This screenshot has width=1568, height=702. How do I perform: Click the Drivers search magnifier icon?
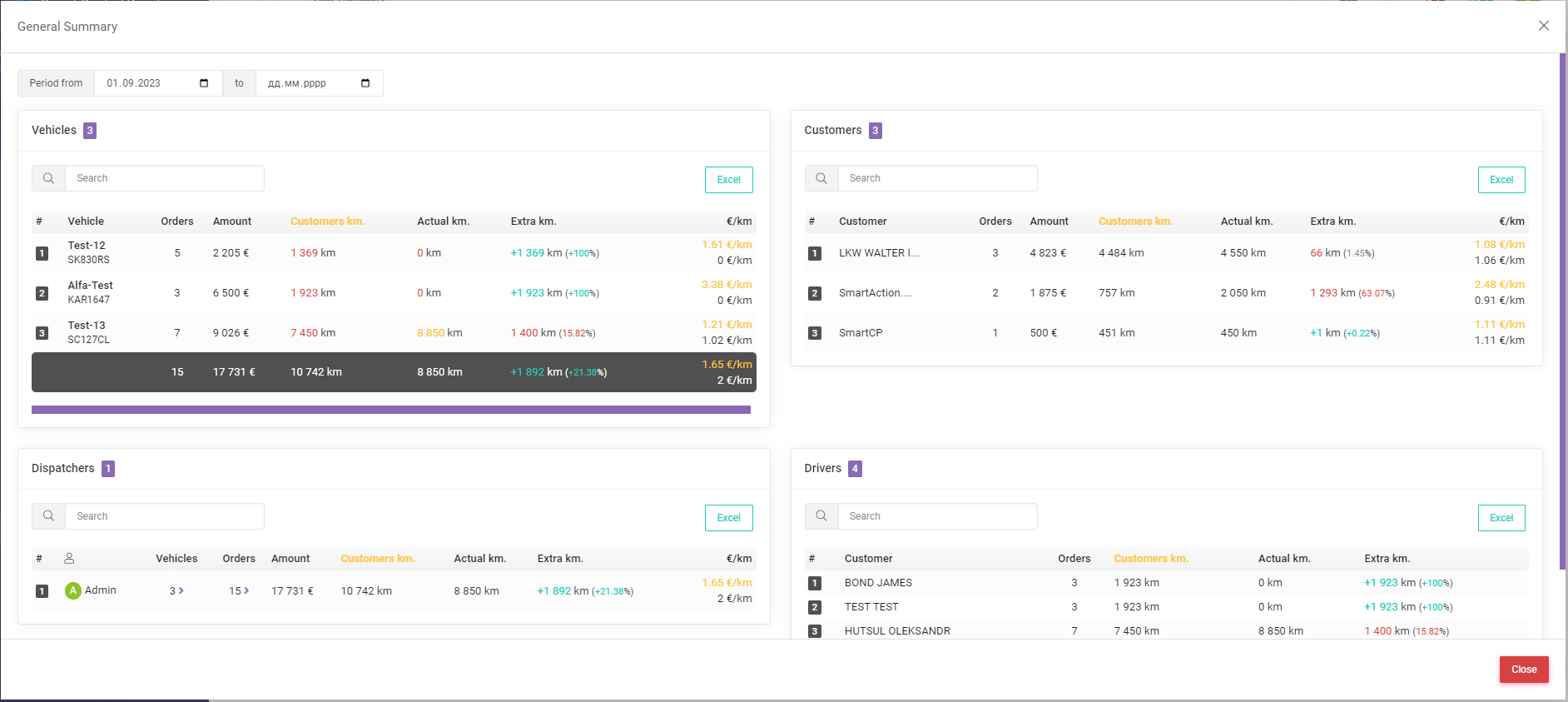tap(821, 516)
